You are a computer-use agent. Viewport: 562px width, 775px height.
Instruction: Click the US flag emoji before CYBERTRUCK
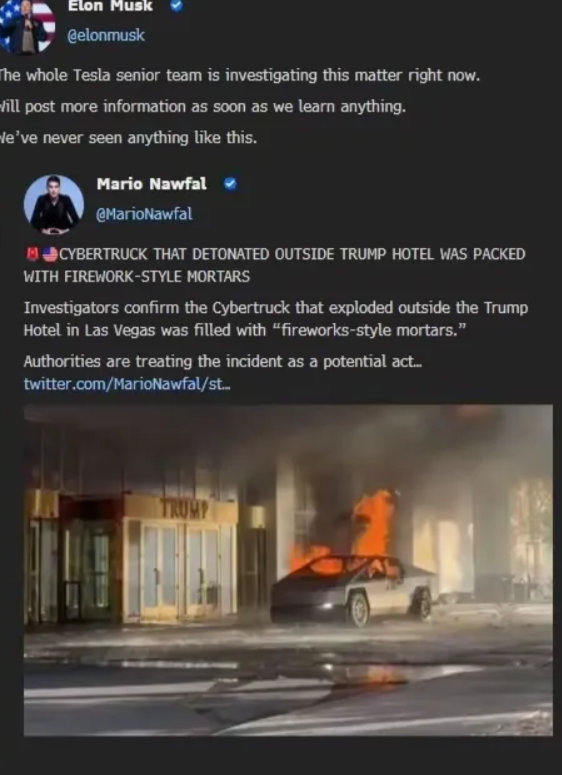(49, 254)
